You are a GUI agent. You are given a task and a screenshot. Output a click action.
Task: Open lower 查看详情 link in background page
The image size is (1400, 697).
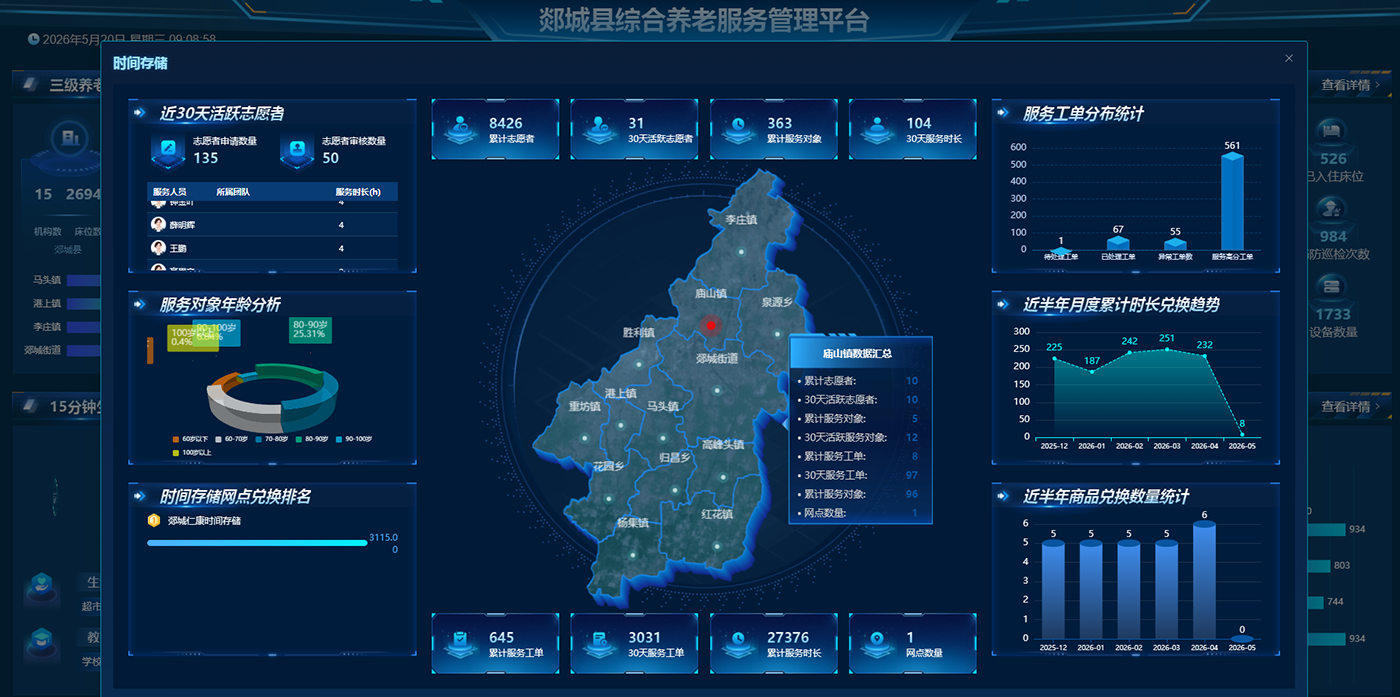click(1350, 407)
